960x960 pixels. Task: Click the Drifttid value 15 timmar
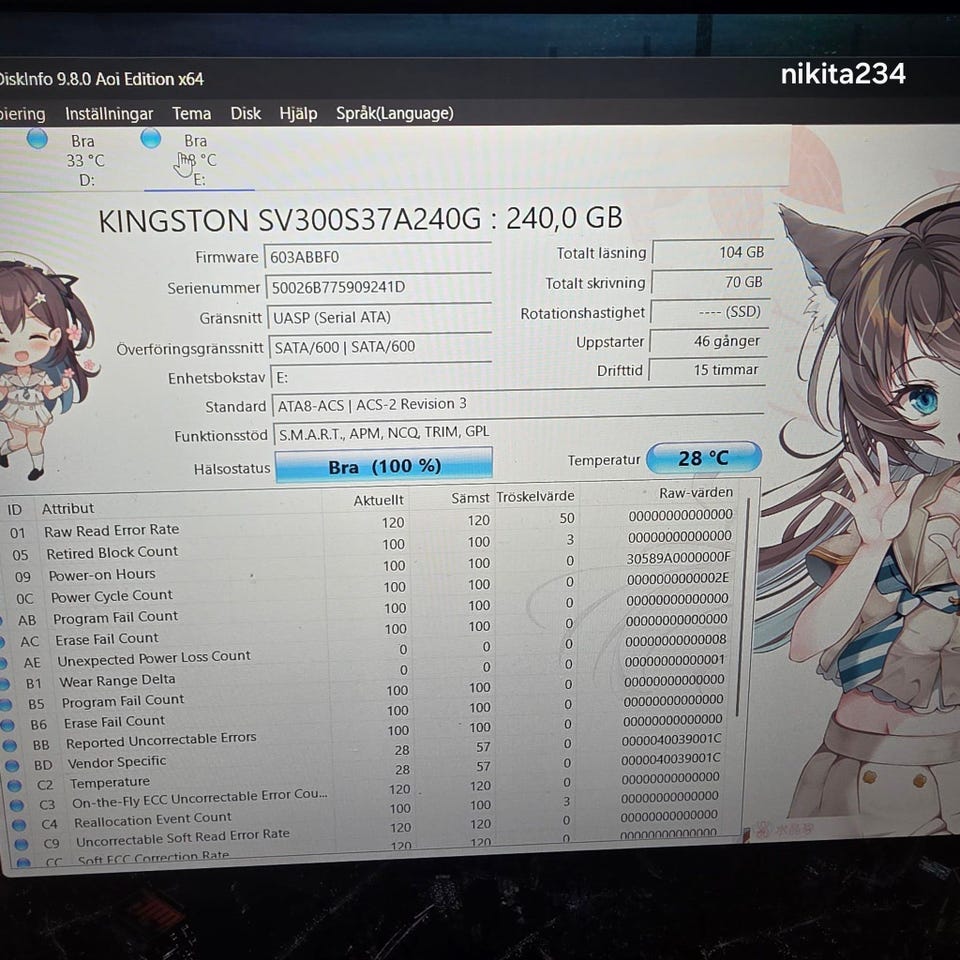[x=707, y=370]
